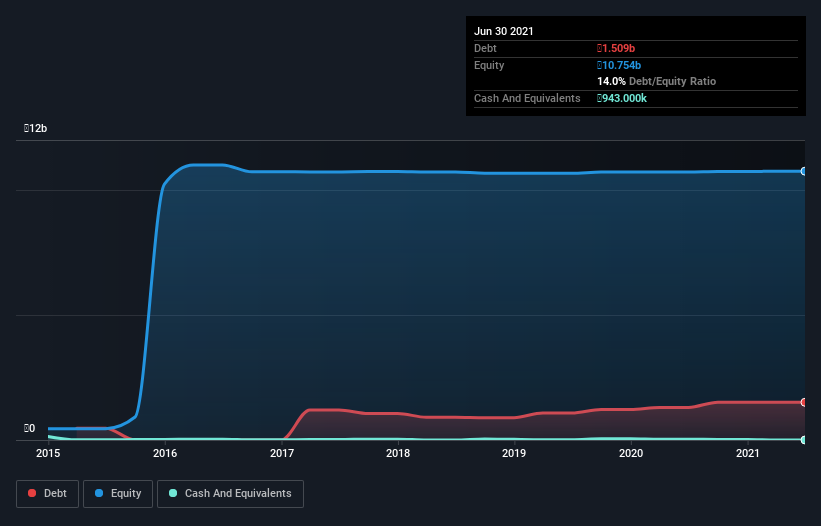Click the Debt label in tooltip
The width and height of the screenshot is (821, 526).
(x=485, y=48)
